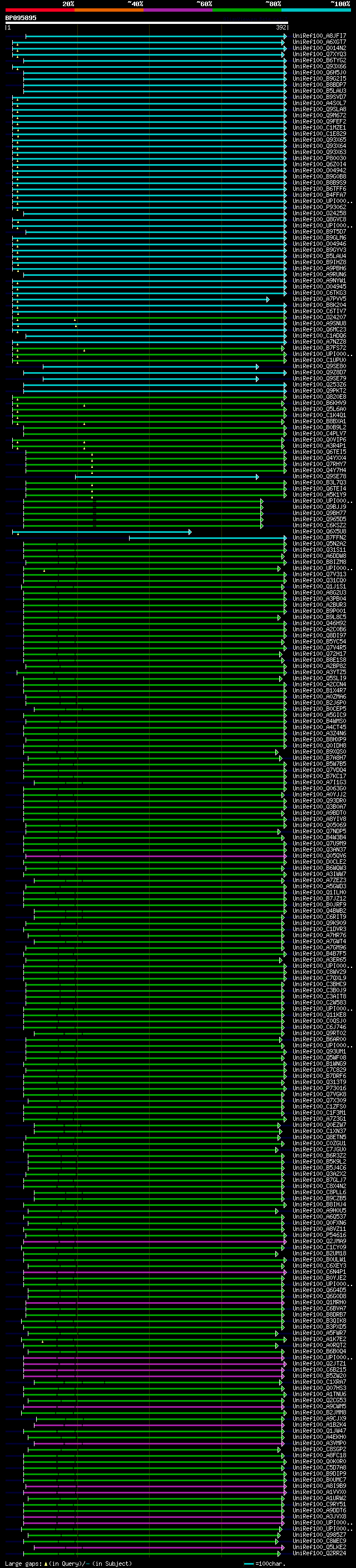Open UniRef100_B9G2I5 hit
This screenshot has height=1568, width=356.
pyautogui.click(x=319, y=79)
